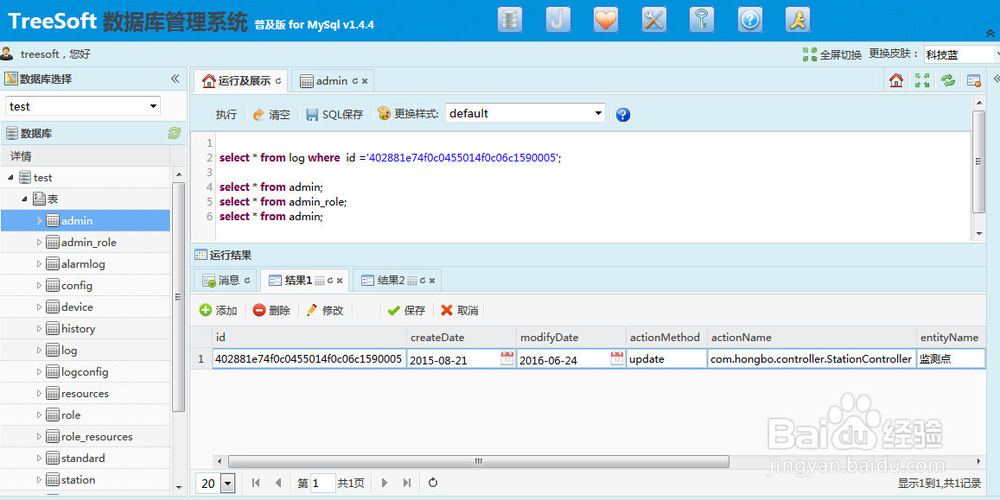Click the SQL editor vertical scrollbar
Viewport: 1000px width, 500px height.
pyautogui.click(x=978, y=161)
